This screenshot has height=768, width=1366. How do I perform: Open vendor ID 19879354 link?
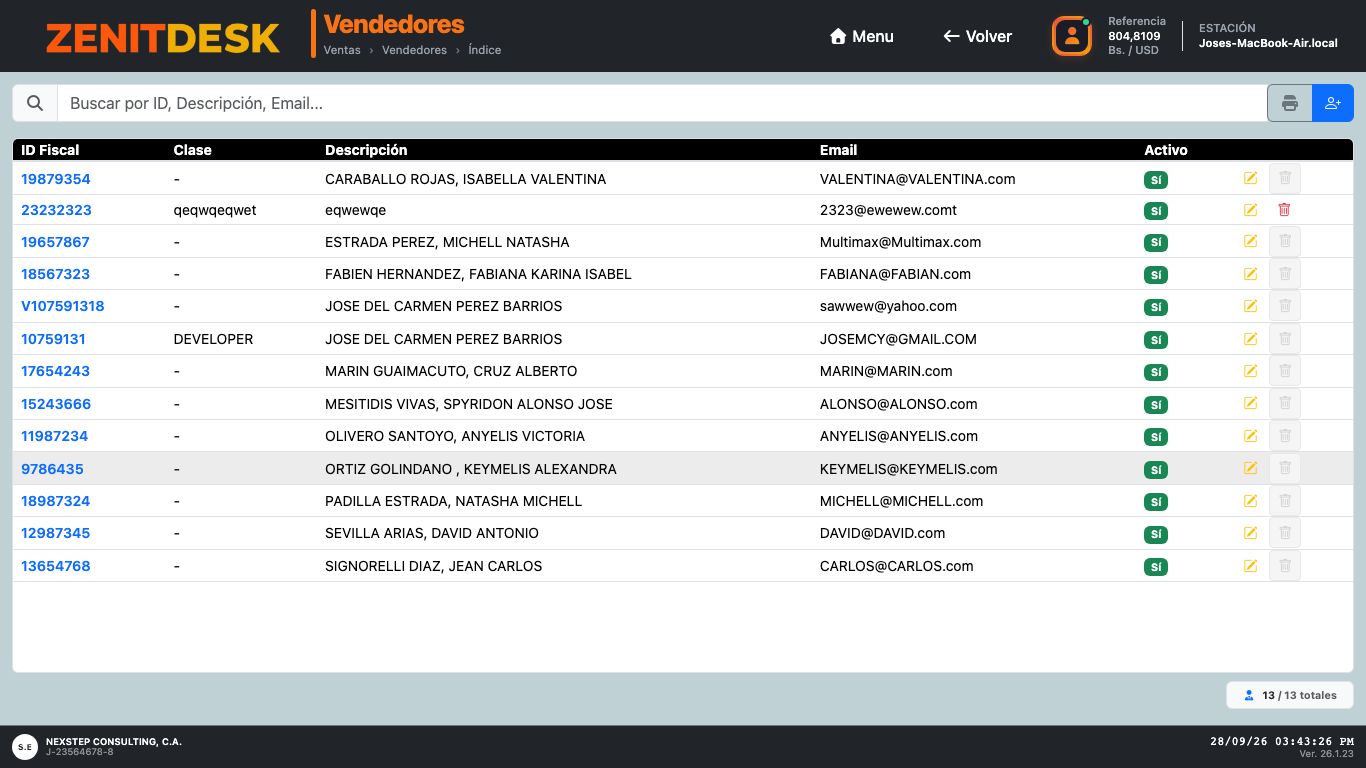coord(56,179)
